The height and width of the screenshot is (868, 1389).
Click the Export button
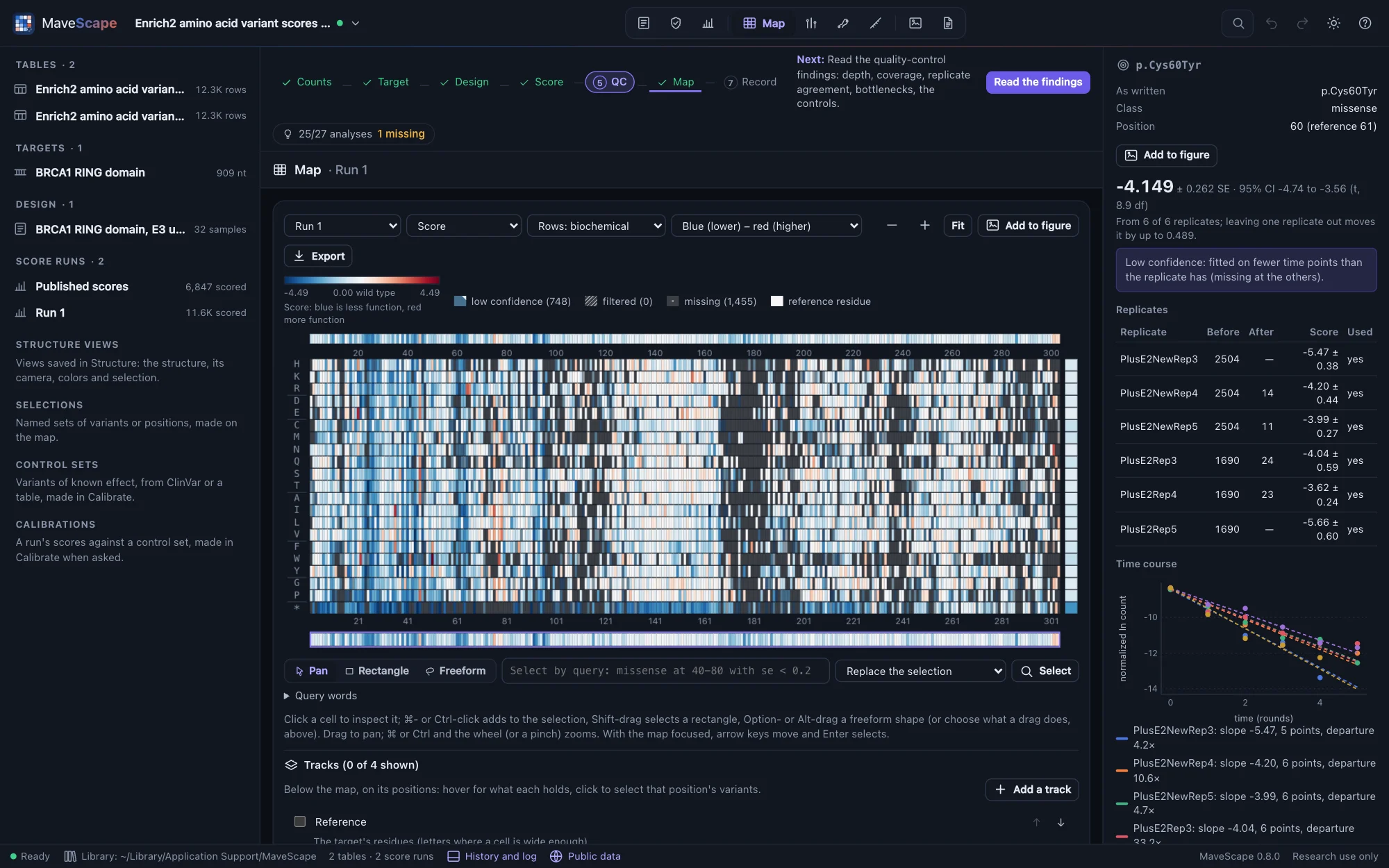coord(318,256)
